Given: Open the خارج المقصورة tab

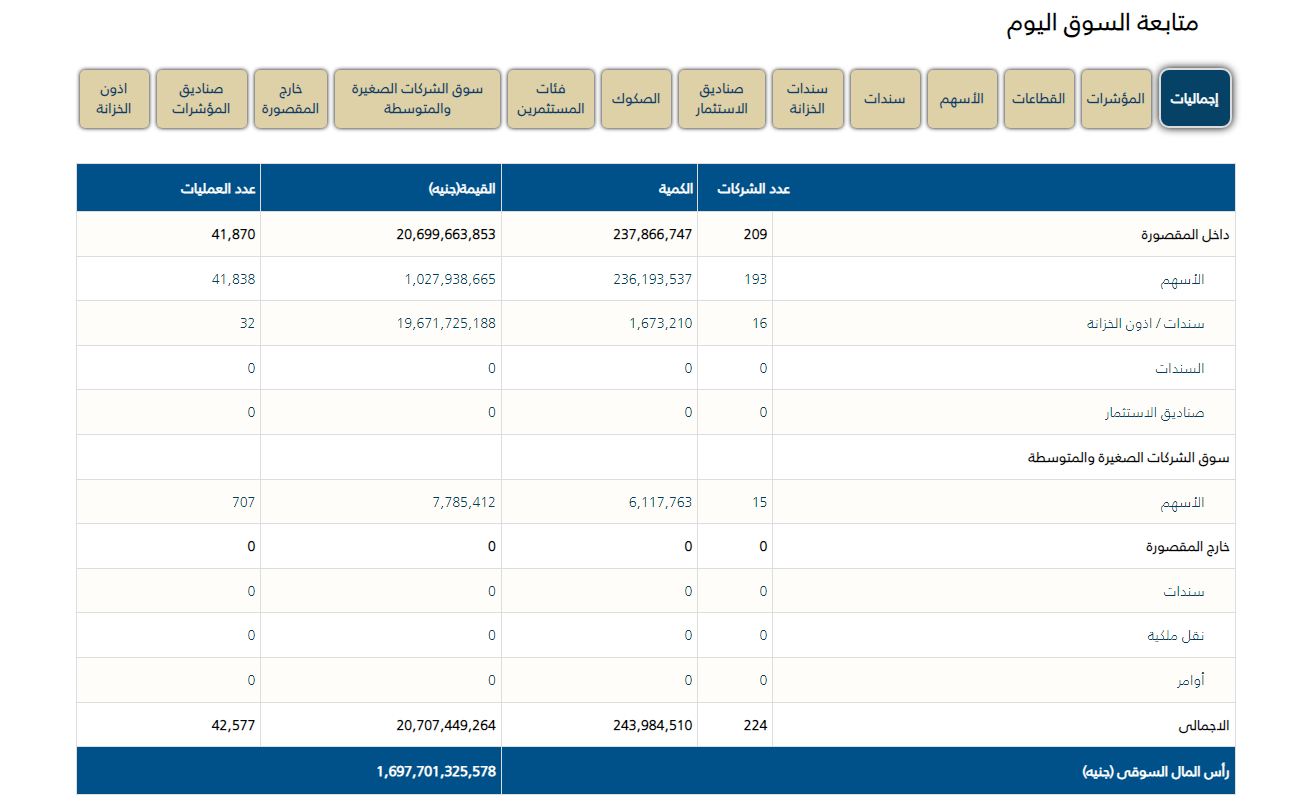Looking at the screenshot, I should coord(291,99).
